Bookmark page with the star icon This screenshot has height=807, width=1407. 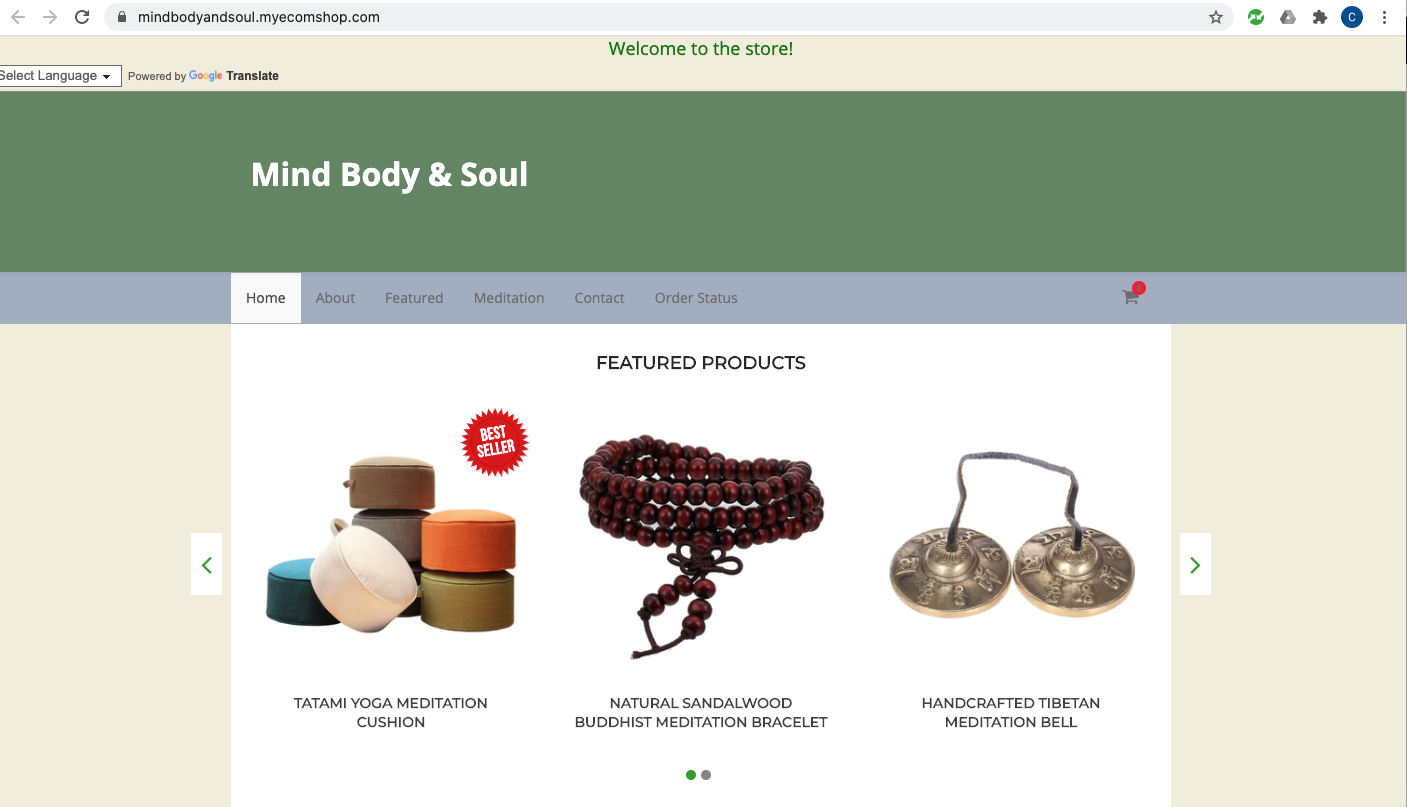[x=1216, y=17]
